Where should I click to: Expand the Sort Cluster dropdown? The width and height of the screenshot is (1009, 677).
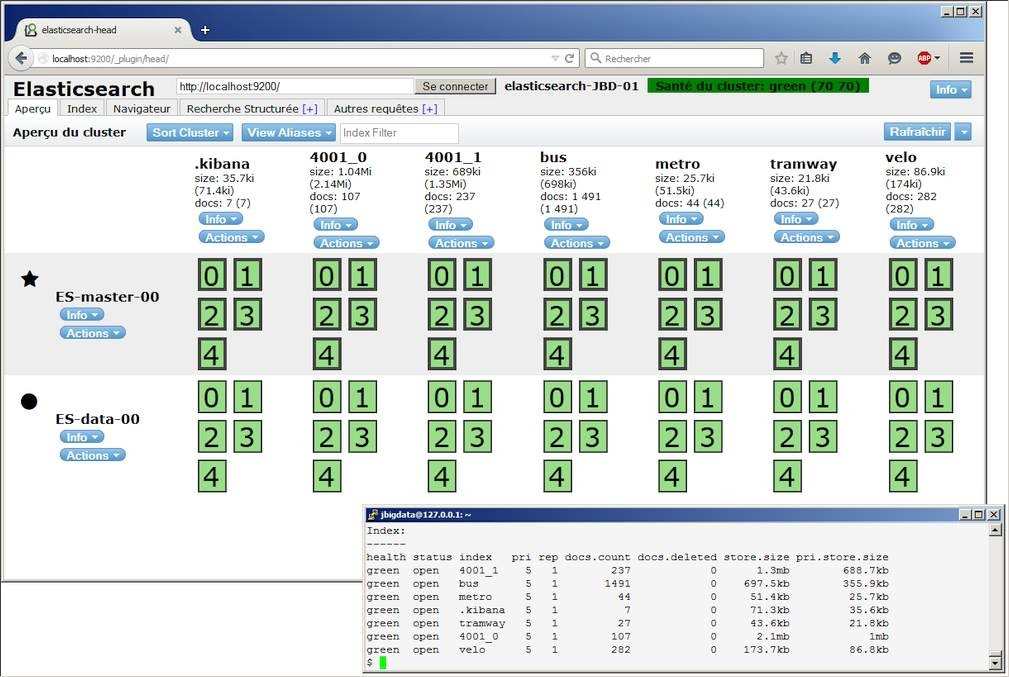point(190,132)
